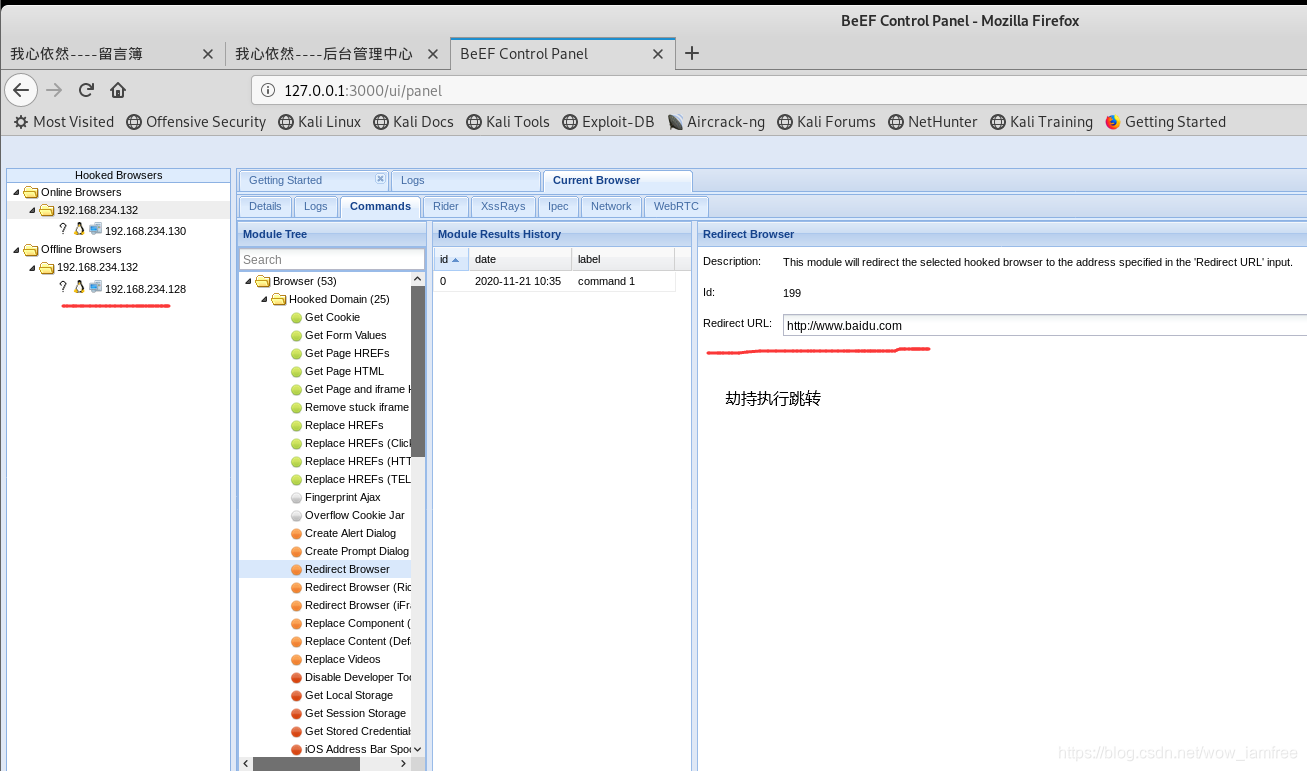
Task: Sort results by date column header
Action: [520, 259]
